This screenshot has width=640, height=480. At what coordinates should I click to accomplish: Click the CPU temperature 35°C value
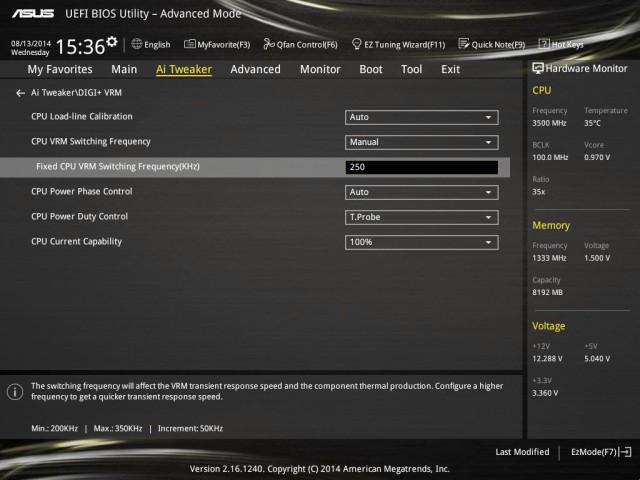pos(592,123)
